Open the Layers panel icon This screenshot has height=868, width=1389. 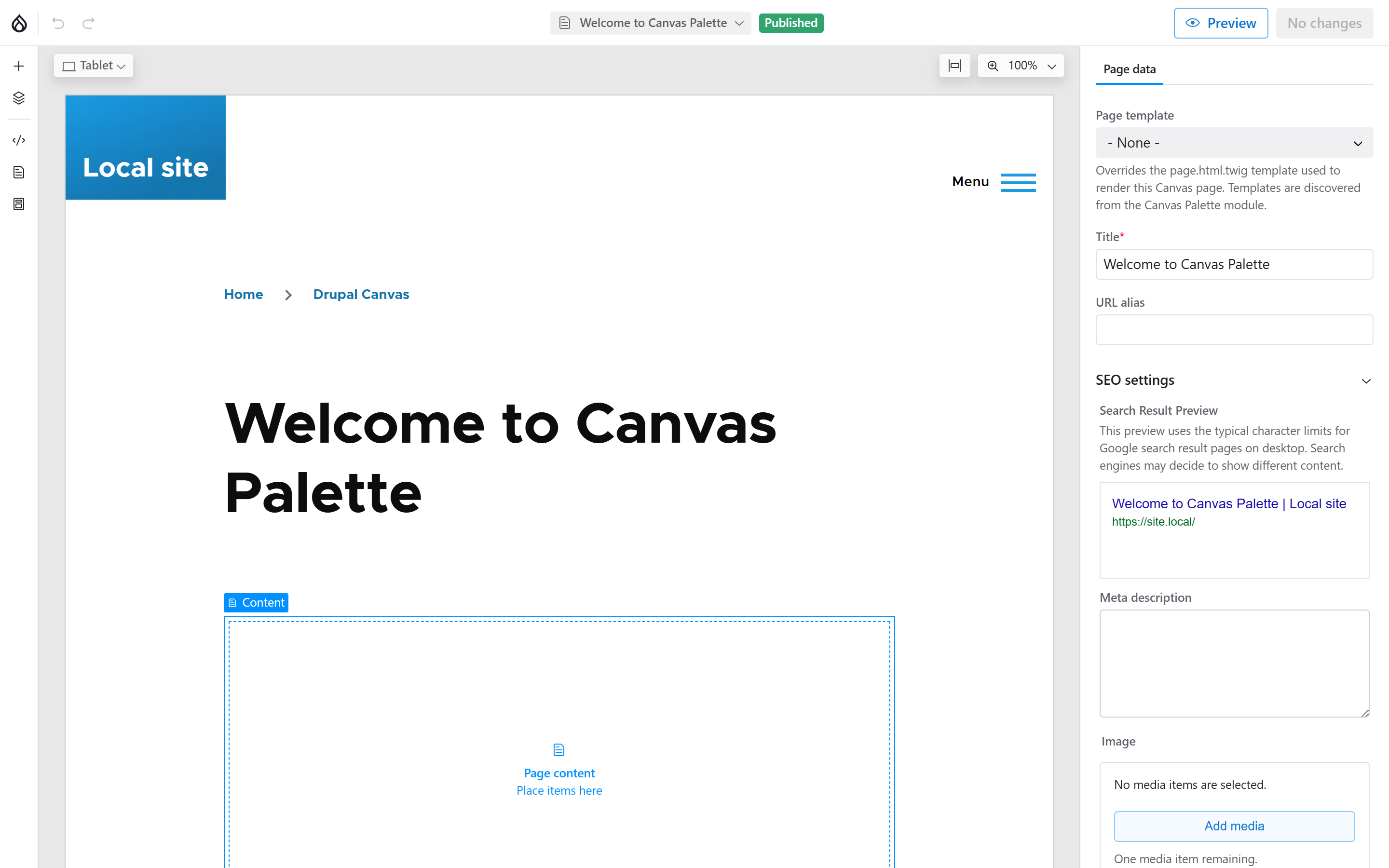[19, 98]
